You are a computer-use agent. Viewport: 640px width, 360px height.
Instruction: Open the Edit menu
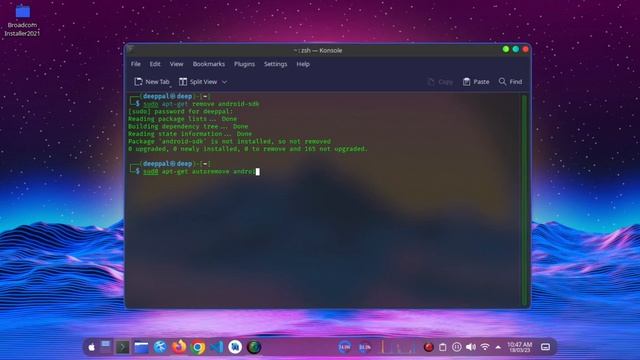155,64
